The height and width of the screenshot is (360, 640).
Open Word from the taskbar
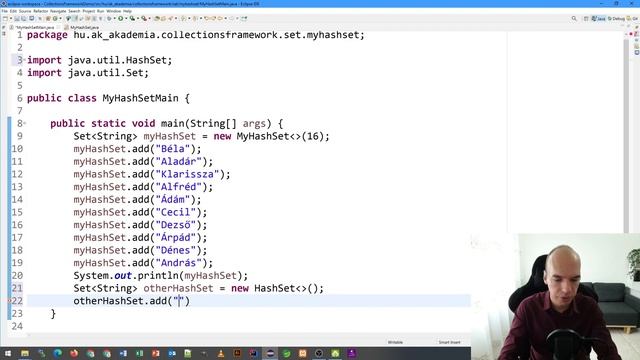tap(123, 353)
